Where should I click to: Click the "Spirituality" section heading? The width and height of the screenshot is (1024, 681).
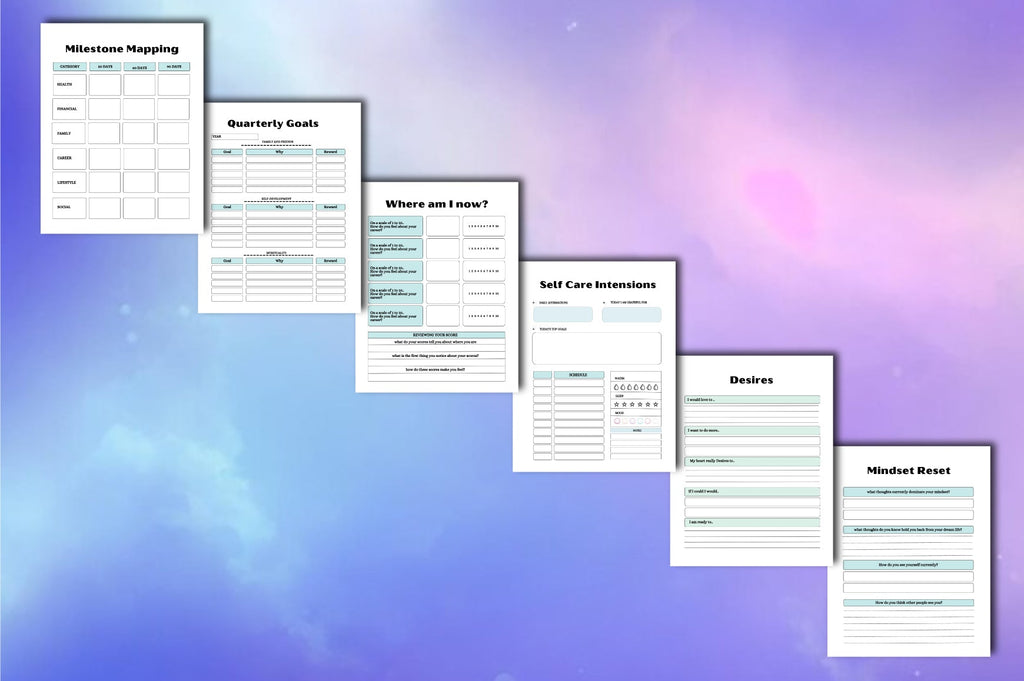[276, 253]
